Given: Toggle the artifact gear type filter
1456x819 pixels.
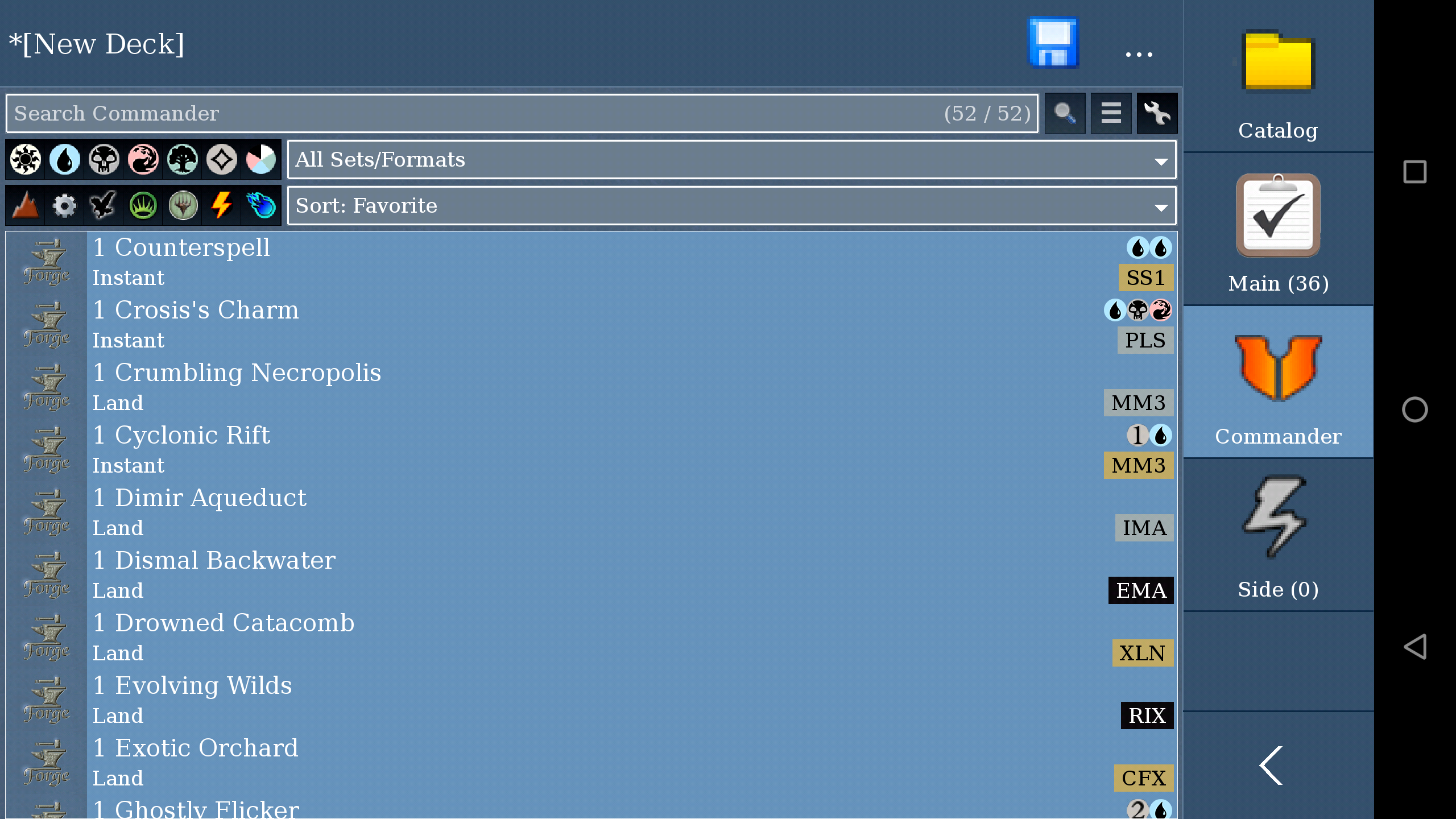Looking at the screenshot, I should pos(65,205).
